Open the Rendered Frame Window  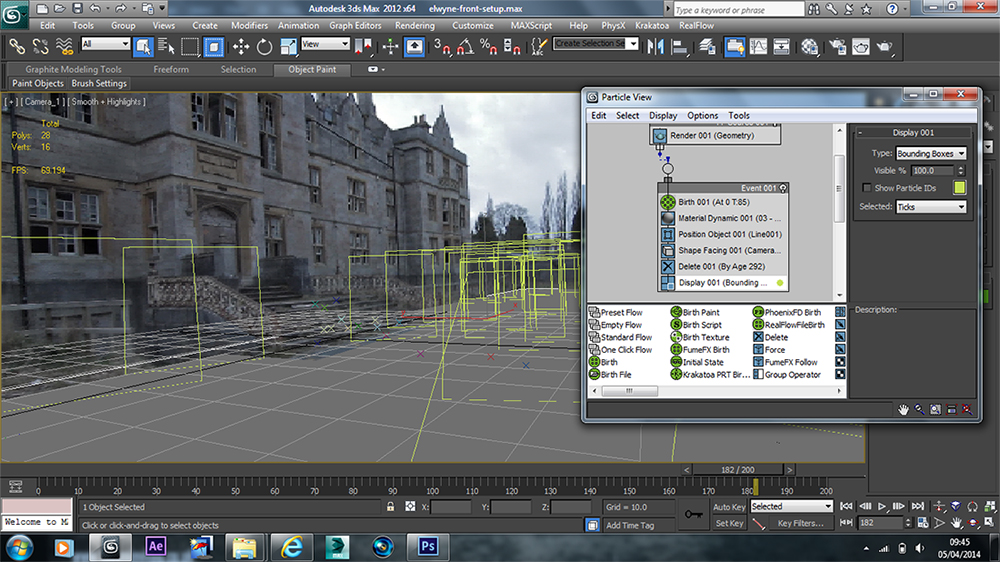coord(861,46)
